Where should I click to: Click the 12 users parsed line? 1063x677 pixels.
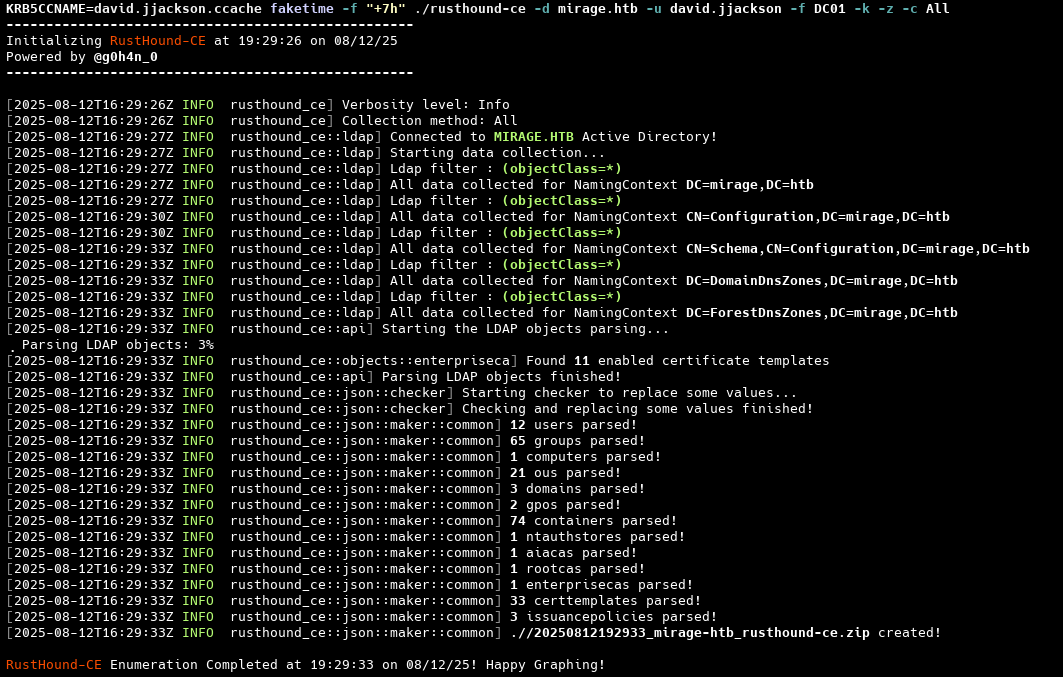pyautogui.click(x=574, y=425)
